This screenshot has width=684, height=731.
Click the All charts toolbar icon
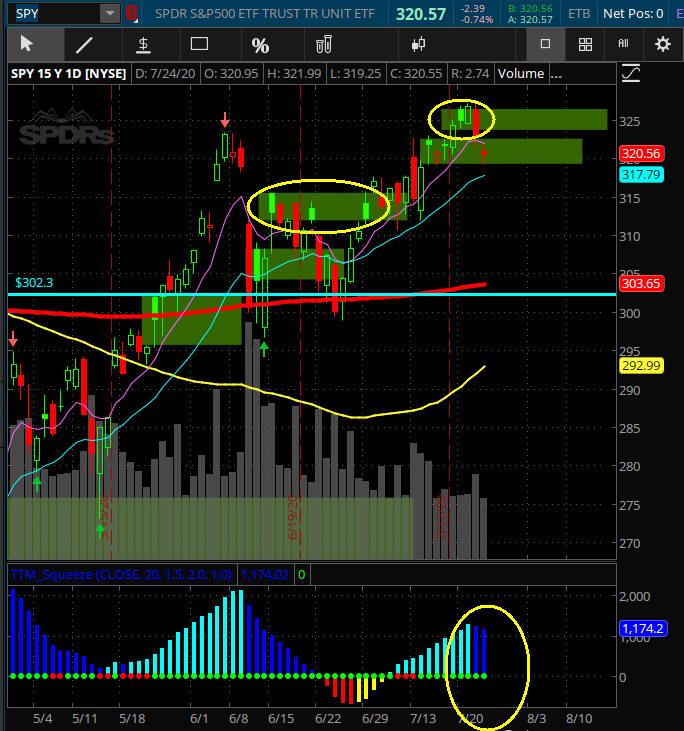pyautogui.click(x=623, y=43)
